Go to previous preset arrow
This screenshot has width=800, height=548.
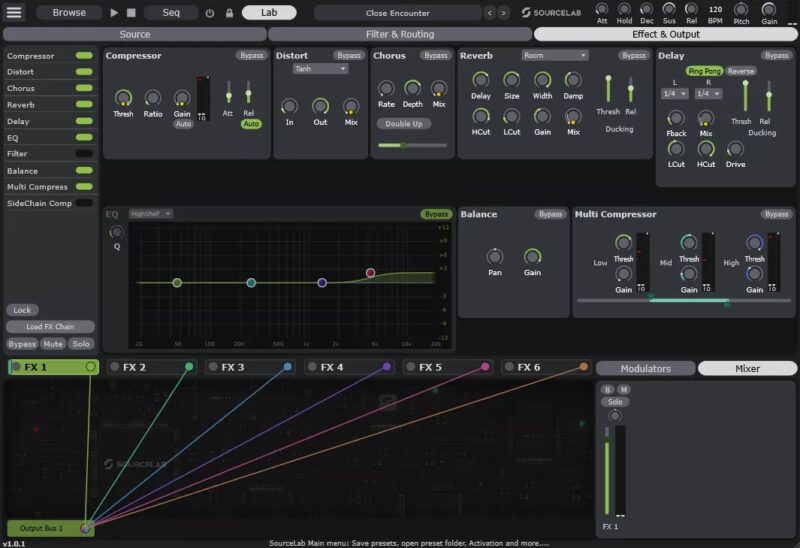(490, 13)
